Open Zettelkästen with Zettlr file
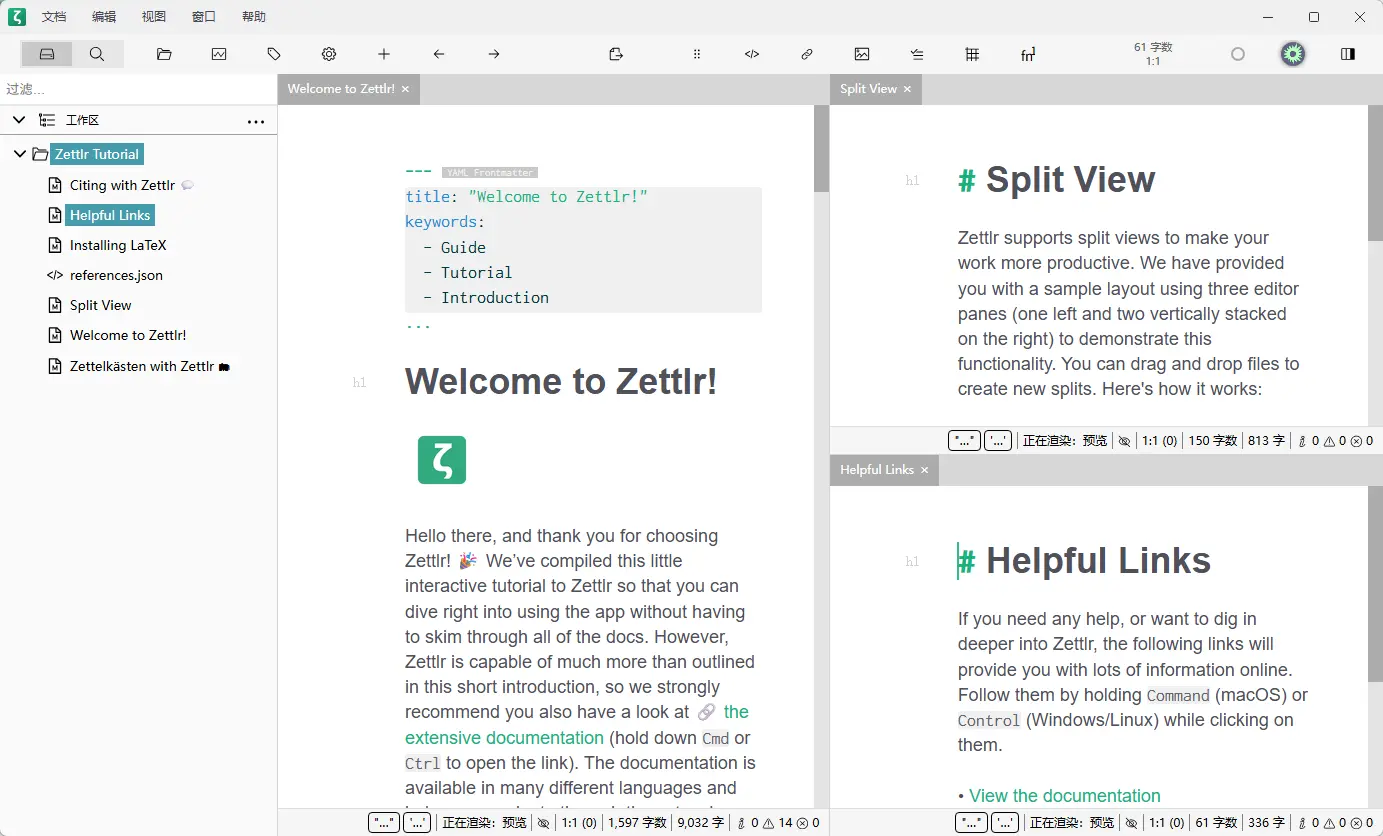Viewport: 1383px width, 836px height. [x=141, y=366]
